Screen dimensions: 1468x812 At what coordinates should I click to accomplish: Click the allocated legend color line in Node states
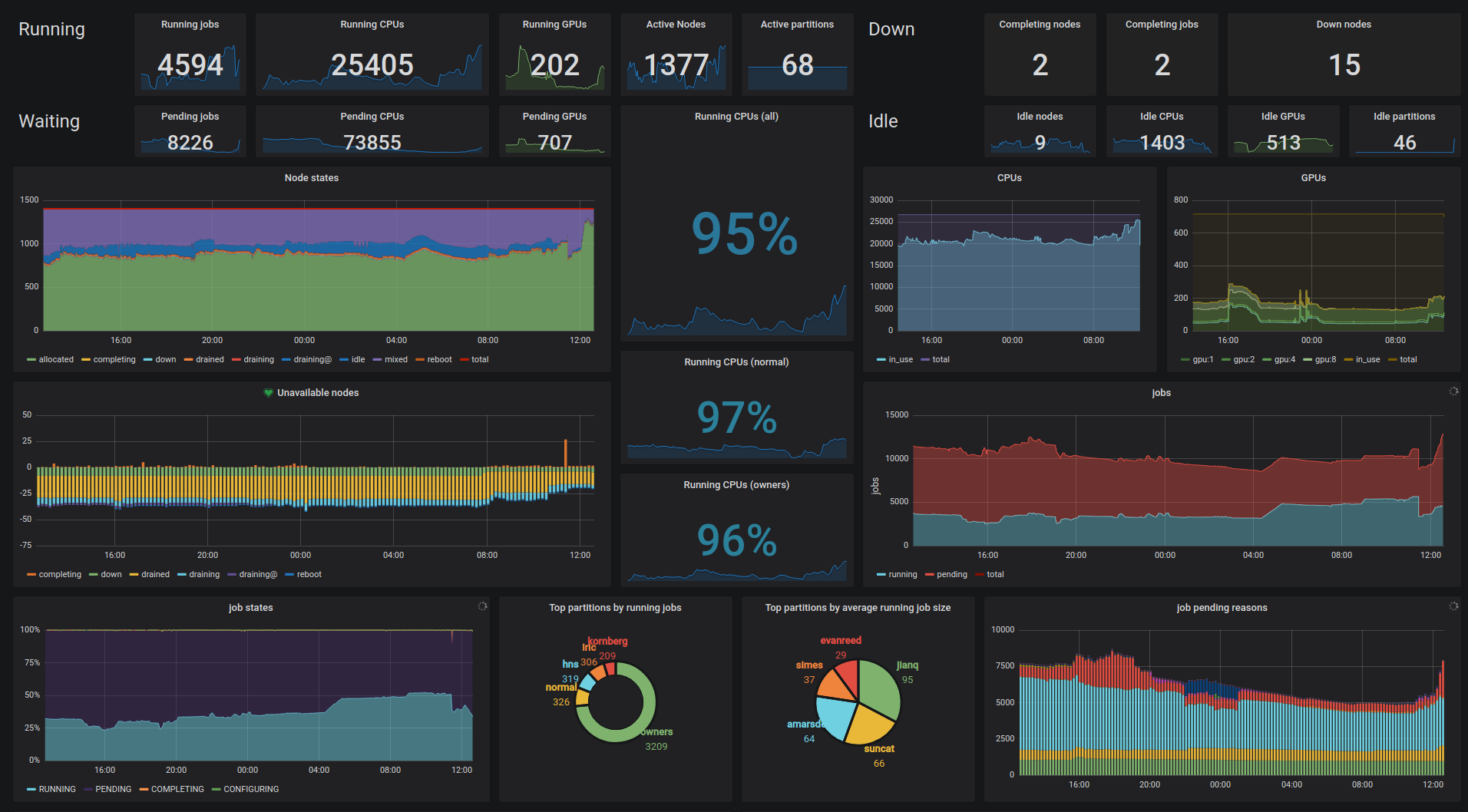31,359
